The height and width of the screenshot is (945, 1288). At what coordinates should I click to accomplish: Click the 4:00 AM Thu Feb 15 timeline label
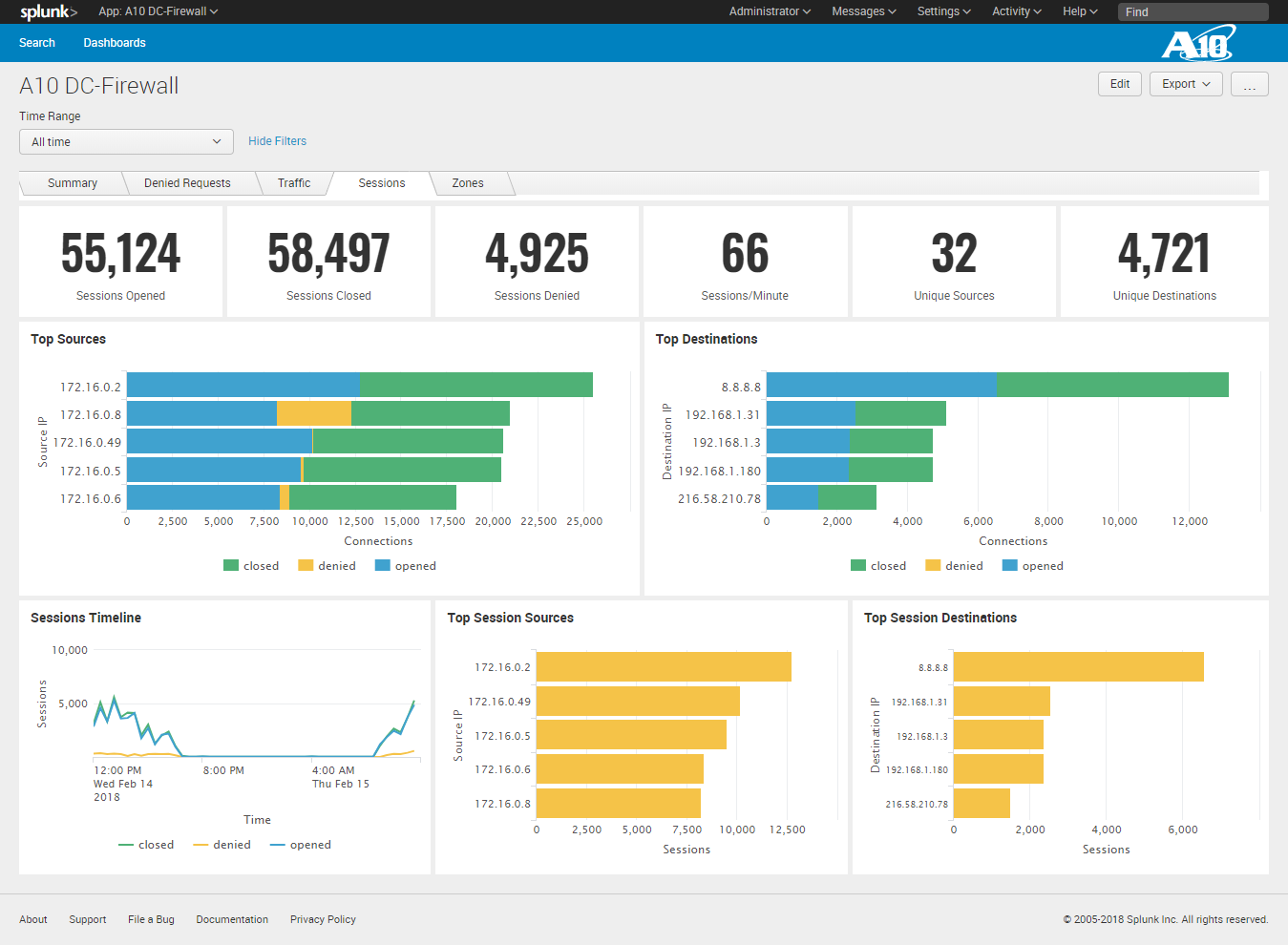tap(341, 777)
